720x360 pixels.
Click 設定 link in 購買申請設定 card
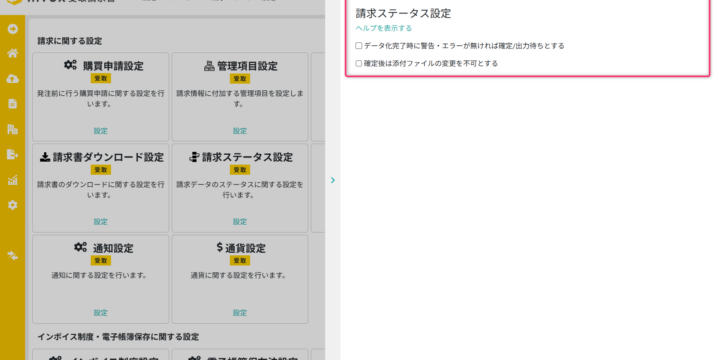pyautogui.click(x=101, y=131)
